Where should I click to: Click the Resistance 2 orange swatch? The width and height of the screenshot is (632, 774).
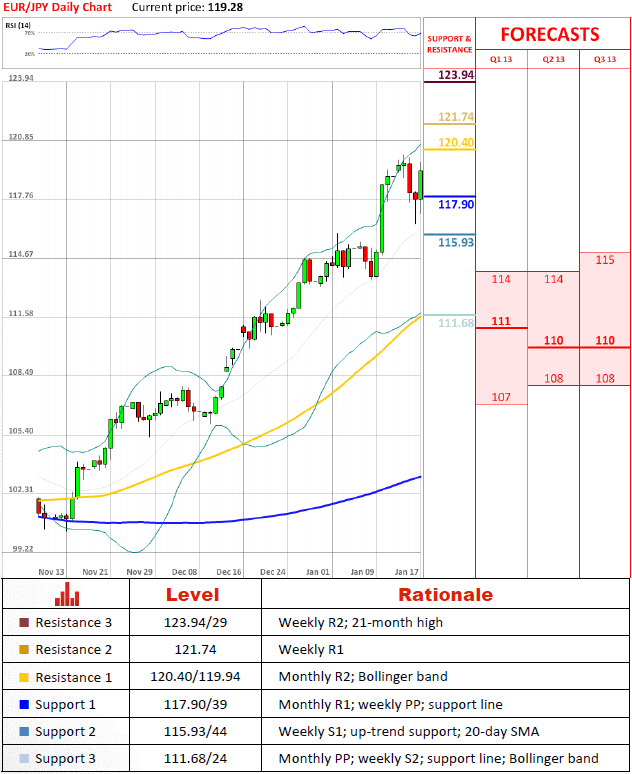24,650
